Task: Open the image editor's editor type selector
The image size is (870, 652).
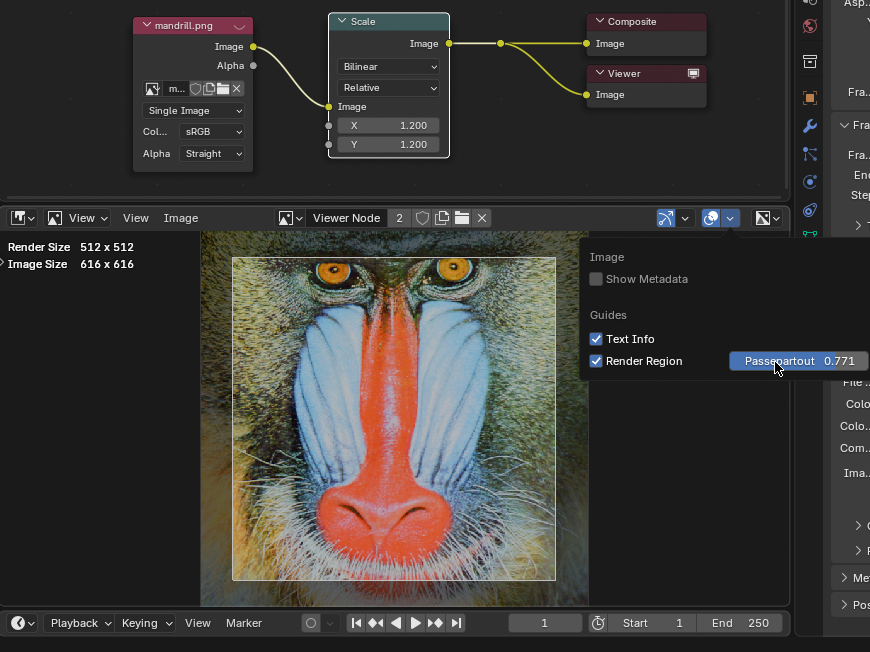Action: (23, 218)
